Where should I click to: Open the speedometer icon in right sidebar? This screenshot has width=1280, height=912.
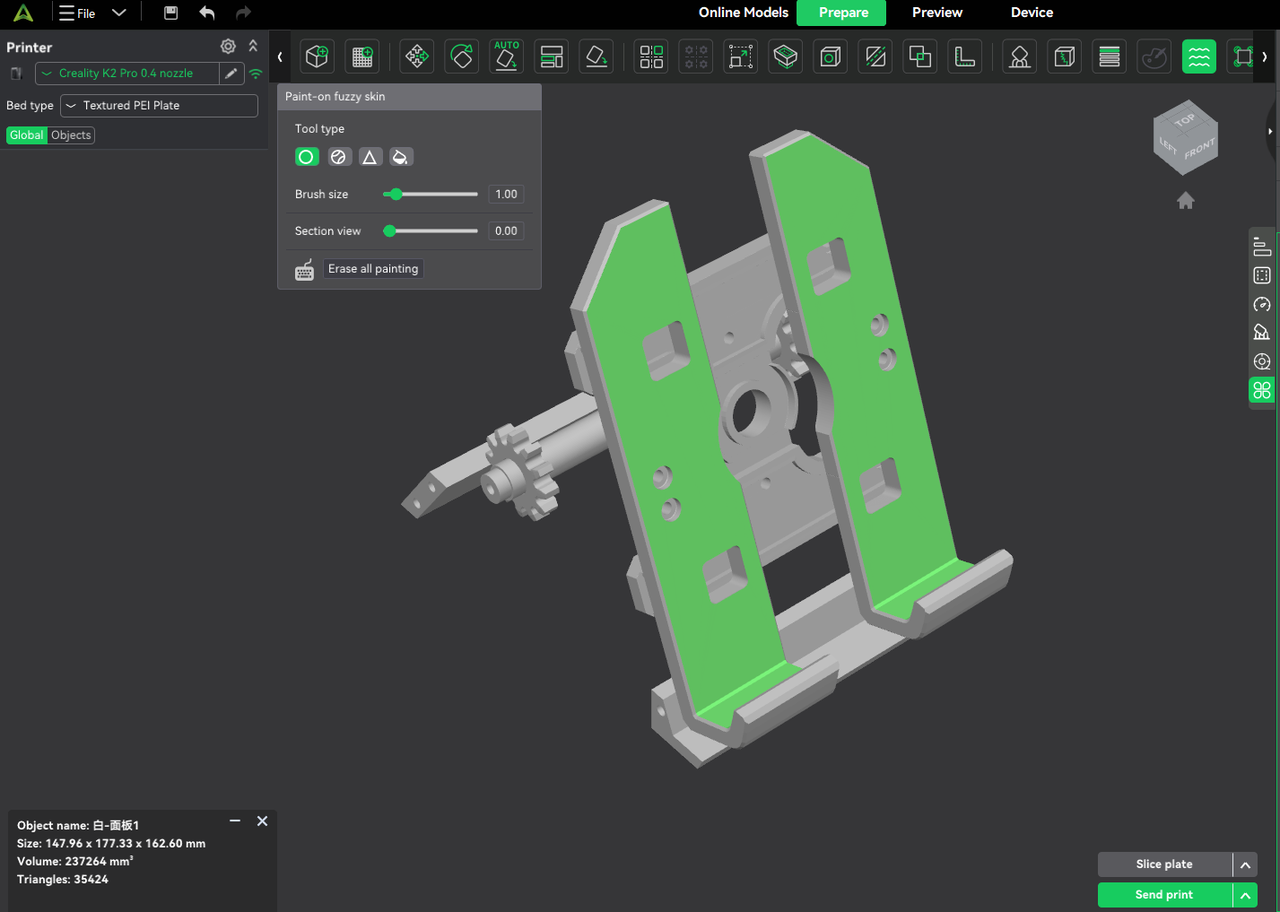click(1261, 304)
